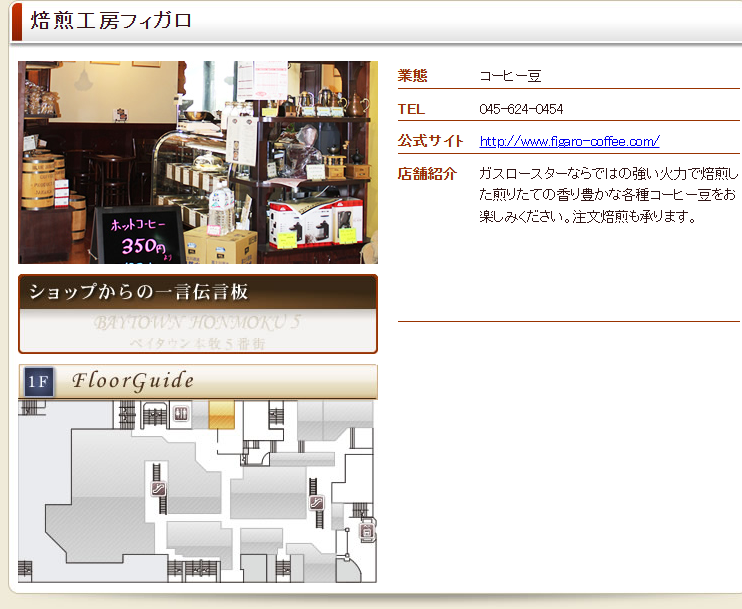Click the hot coffee 350円 chalkboard sign in photo
742x609 pixels.
click(x=138, y=235)
